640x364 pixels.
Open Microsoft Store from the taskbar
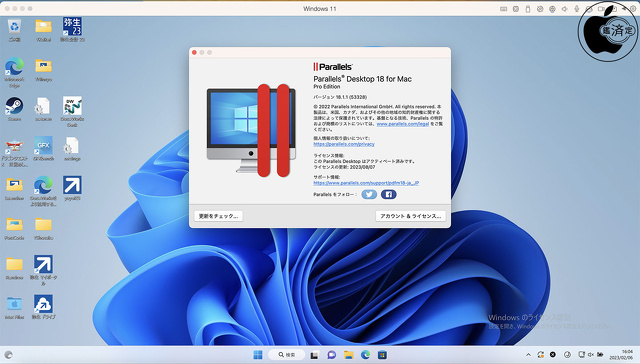[382, 355]
